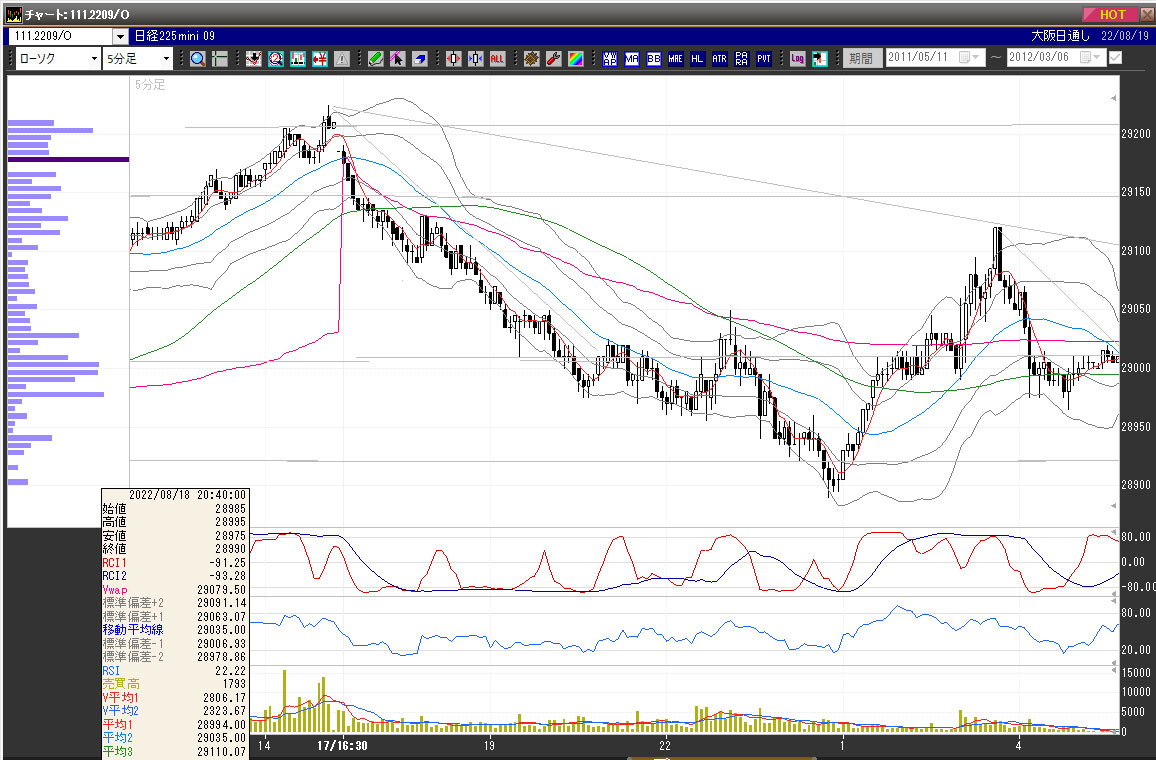
Task: Toggle the VWAP indicator icon
Action: click(x=610, y=59)
